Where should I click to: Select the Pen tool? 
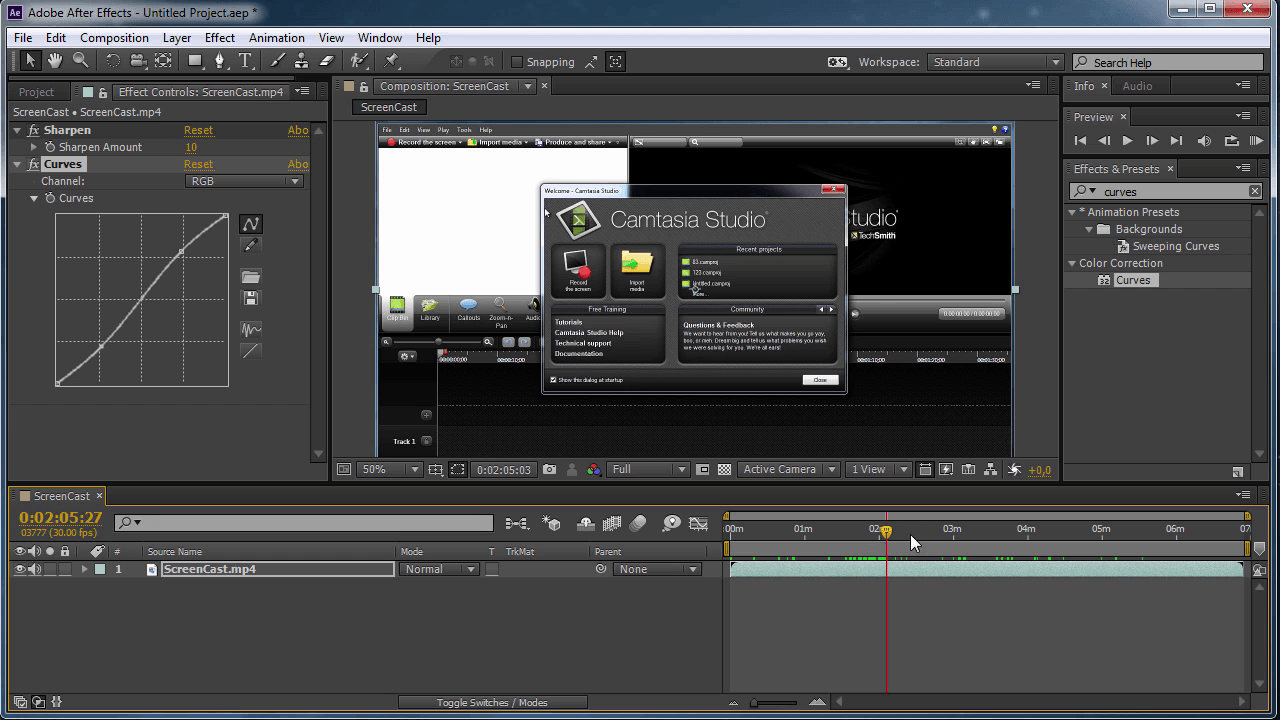(221, 61)
